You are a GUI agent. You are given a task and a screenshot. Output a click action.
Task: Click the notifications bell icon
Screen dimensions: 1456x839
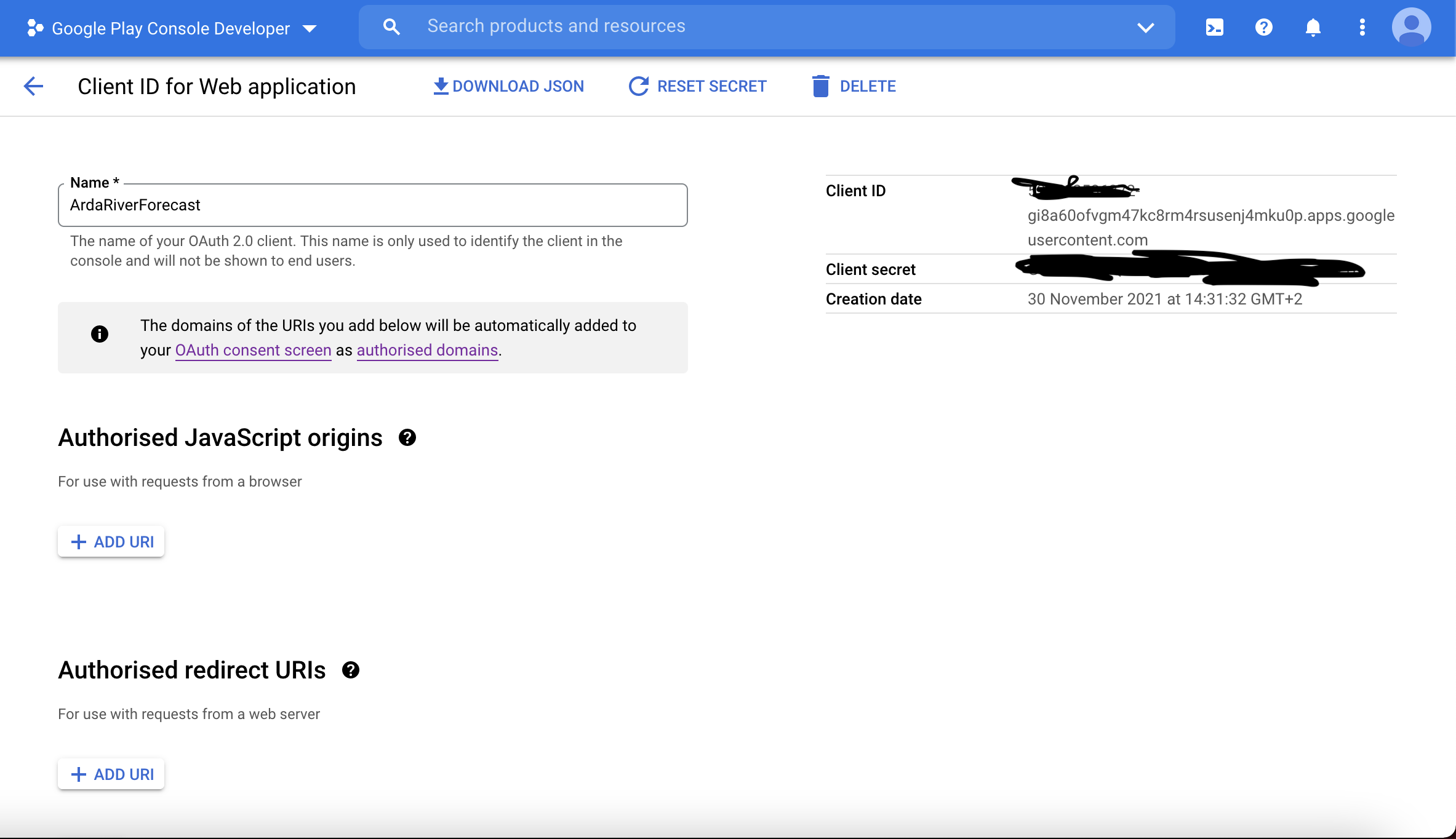point(1312,27)
